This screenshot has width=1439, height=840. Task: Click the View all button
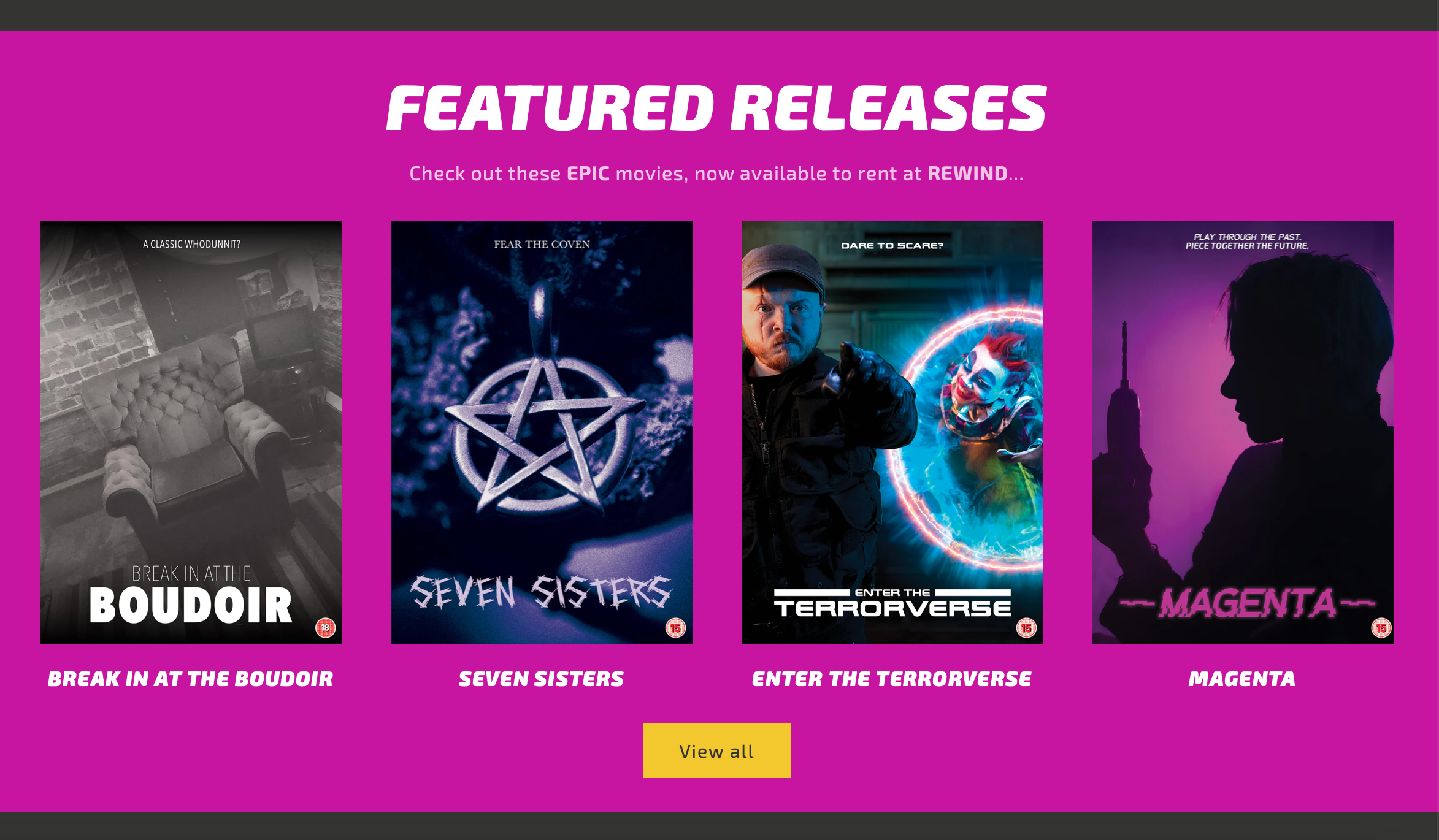tap(717, 750)
